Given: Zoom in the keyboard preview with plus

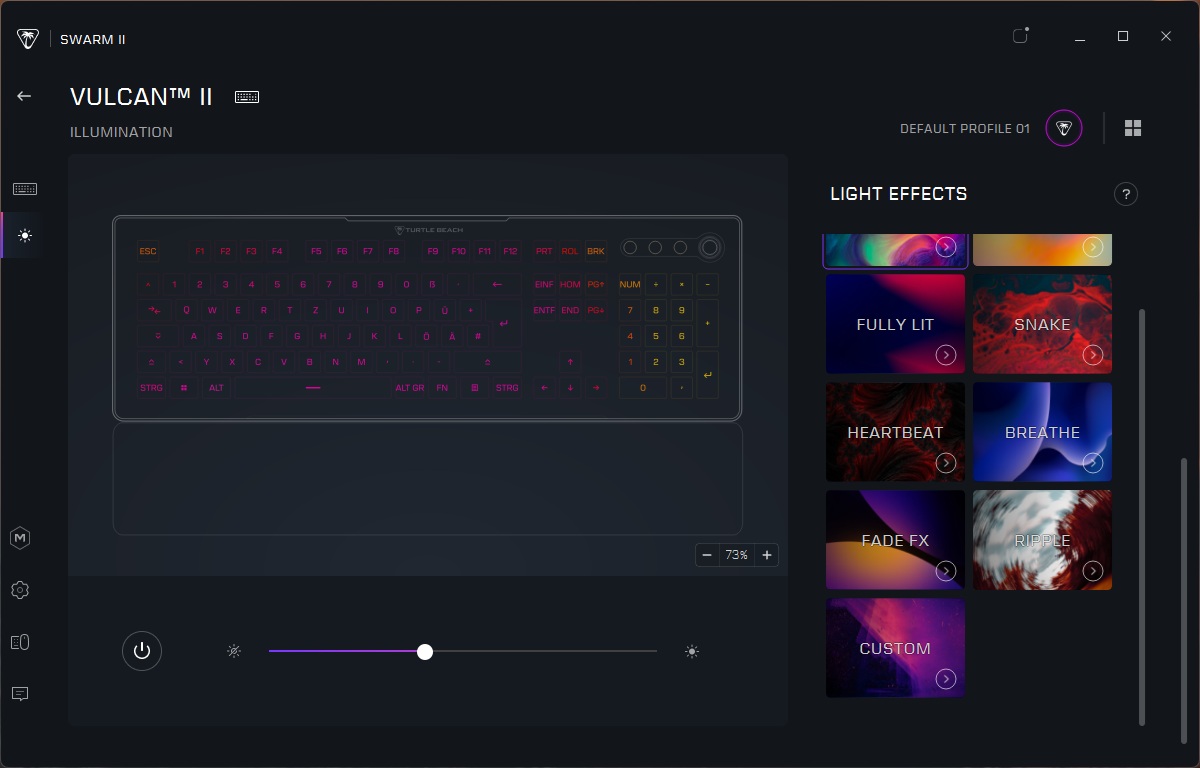Looking at the screenshot, I should click(767, 555).
